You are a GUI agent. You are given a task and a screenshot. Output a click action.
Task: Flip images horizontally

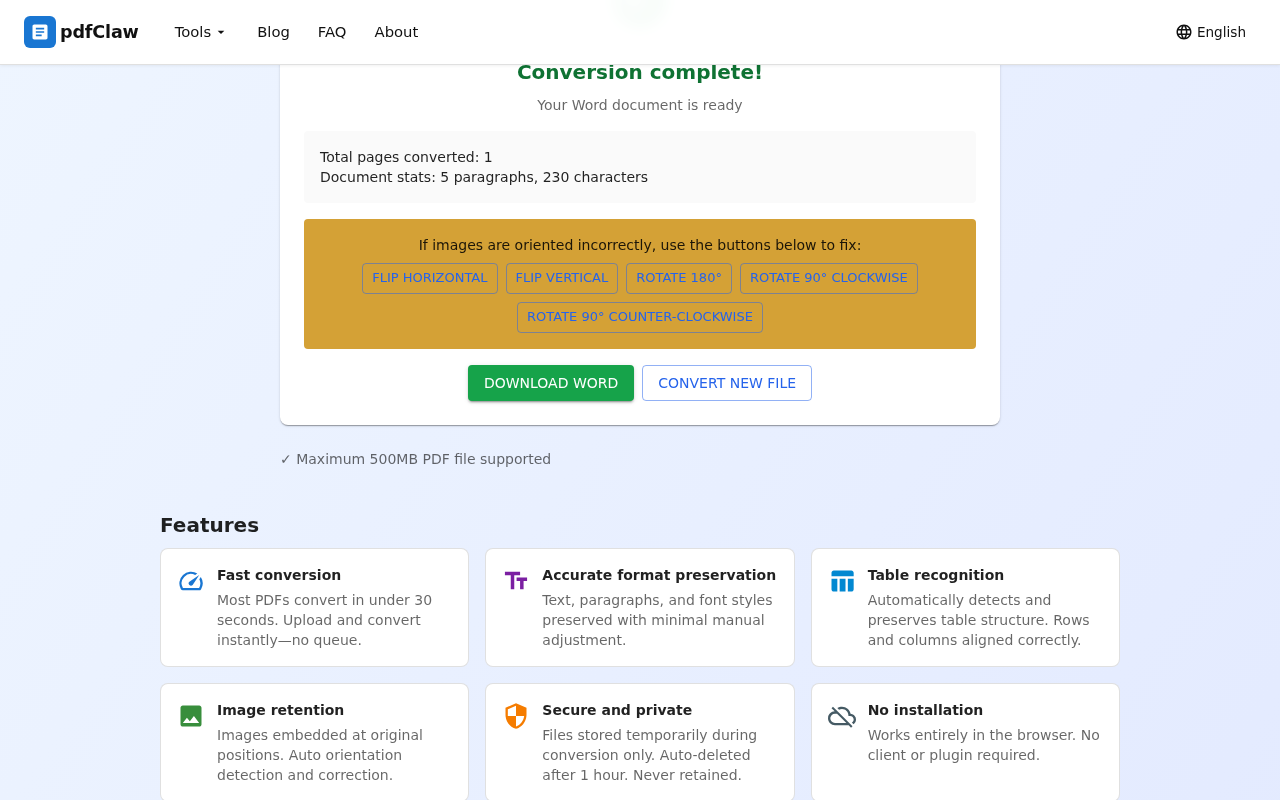tap(430, 278)
